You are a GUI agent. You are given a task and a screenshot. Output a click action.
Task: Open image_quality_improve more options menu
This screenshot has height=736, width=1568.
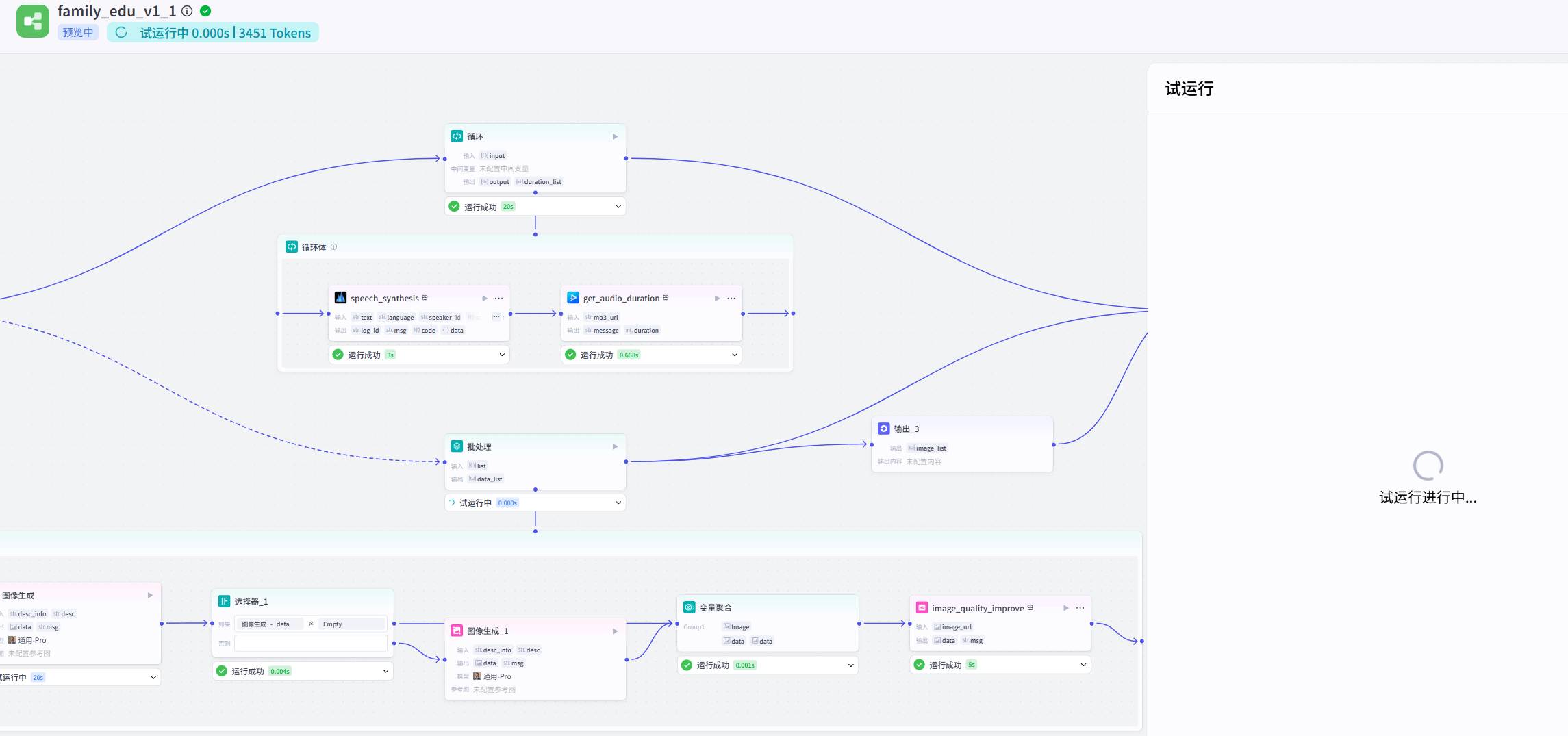pos(1080,608)
